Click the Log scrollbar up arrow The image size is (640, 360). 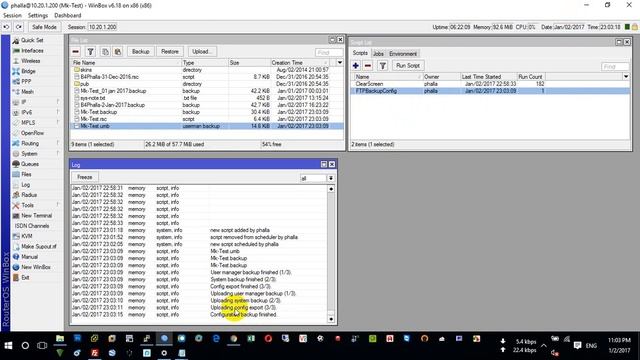pyautogui.click(x=331, y=189)
